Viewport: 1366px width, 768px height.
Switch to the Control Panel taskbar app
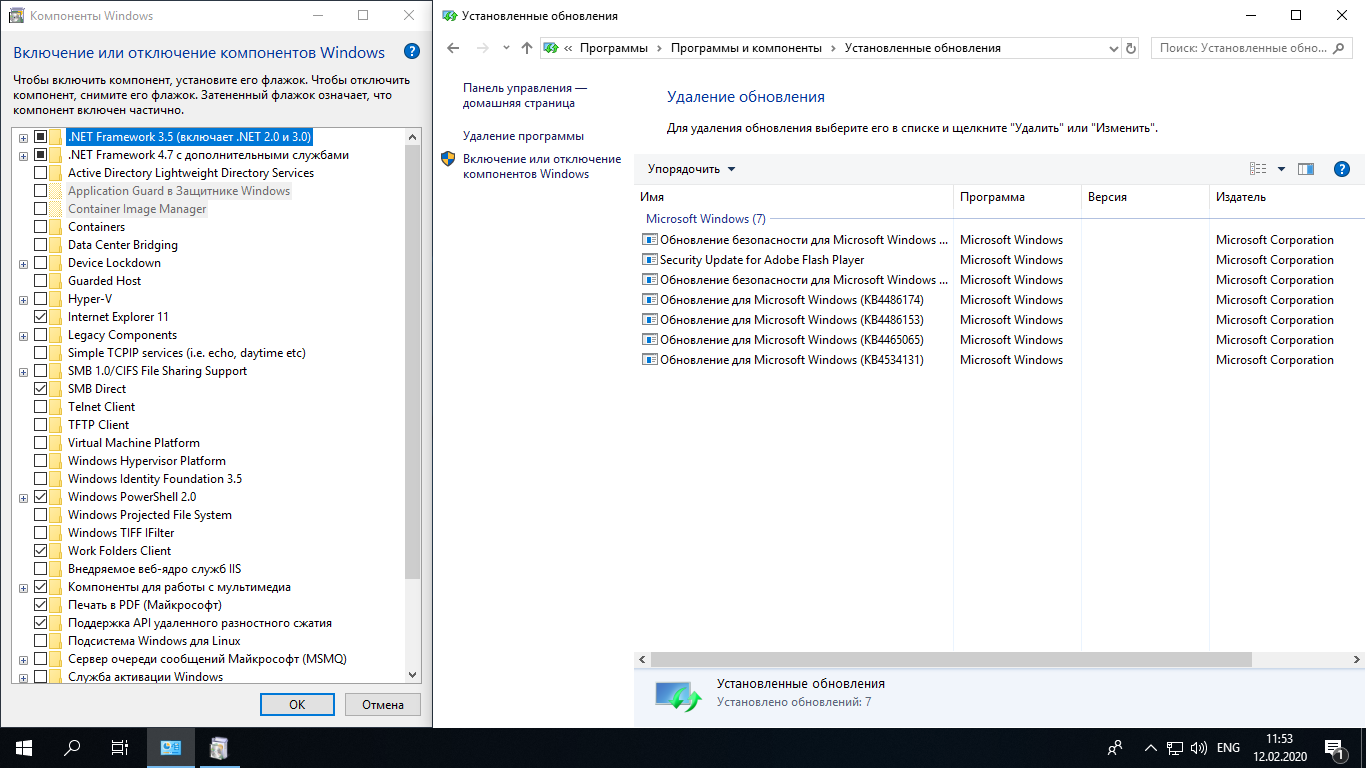coord(171,747)
